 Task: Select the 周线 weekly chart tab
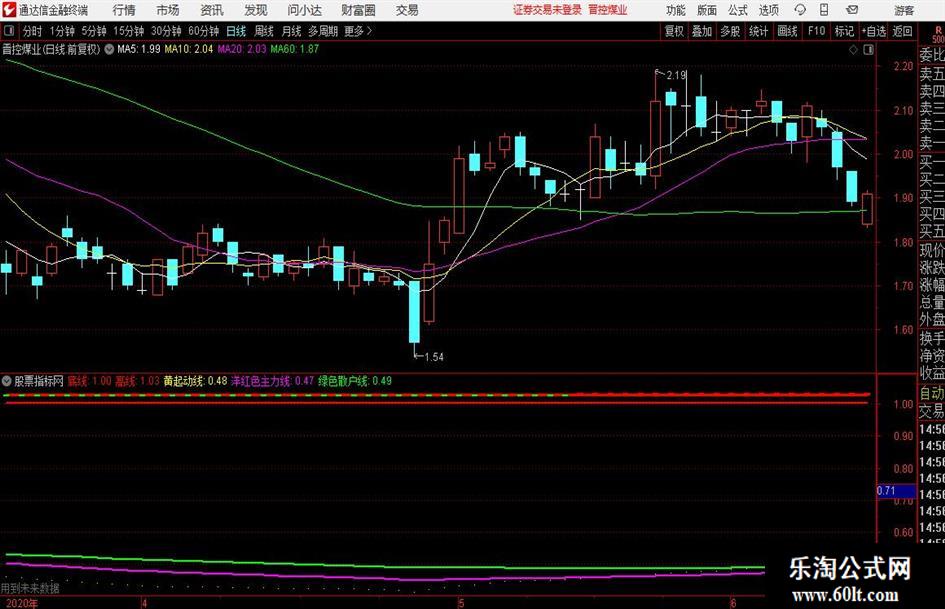click(x=264, y=31)
